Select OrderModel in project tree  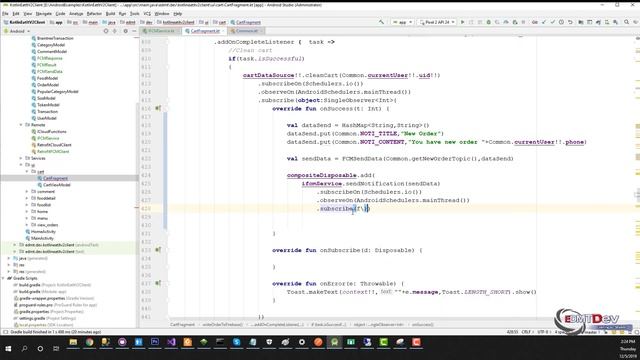[x=48, y=85]
